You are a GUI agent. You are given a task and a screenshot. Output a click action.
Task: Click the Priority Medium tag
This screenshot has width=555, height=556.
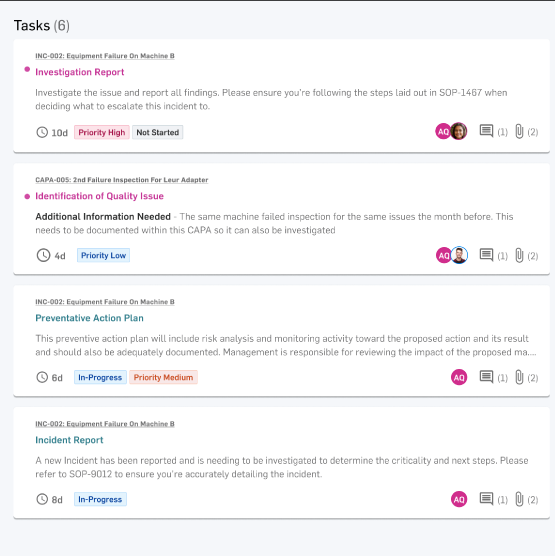(163, 377)
